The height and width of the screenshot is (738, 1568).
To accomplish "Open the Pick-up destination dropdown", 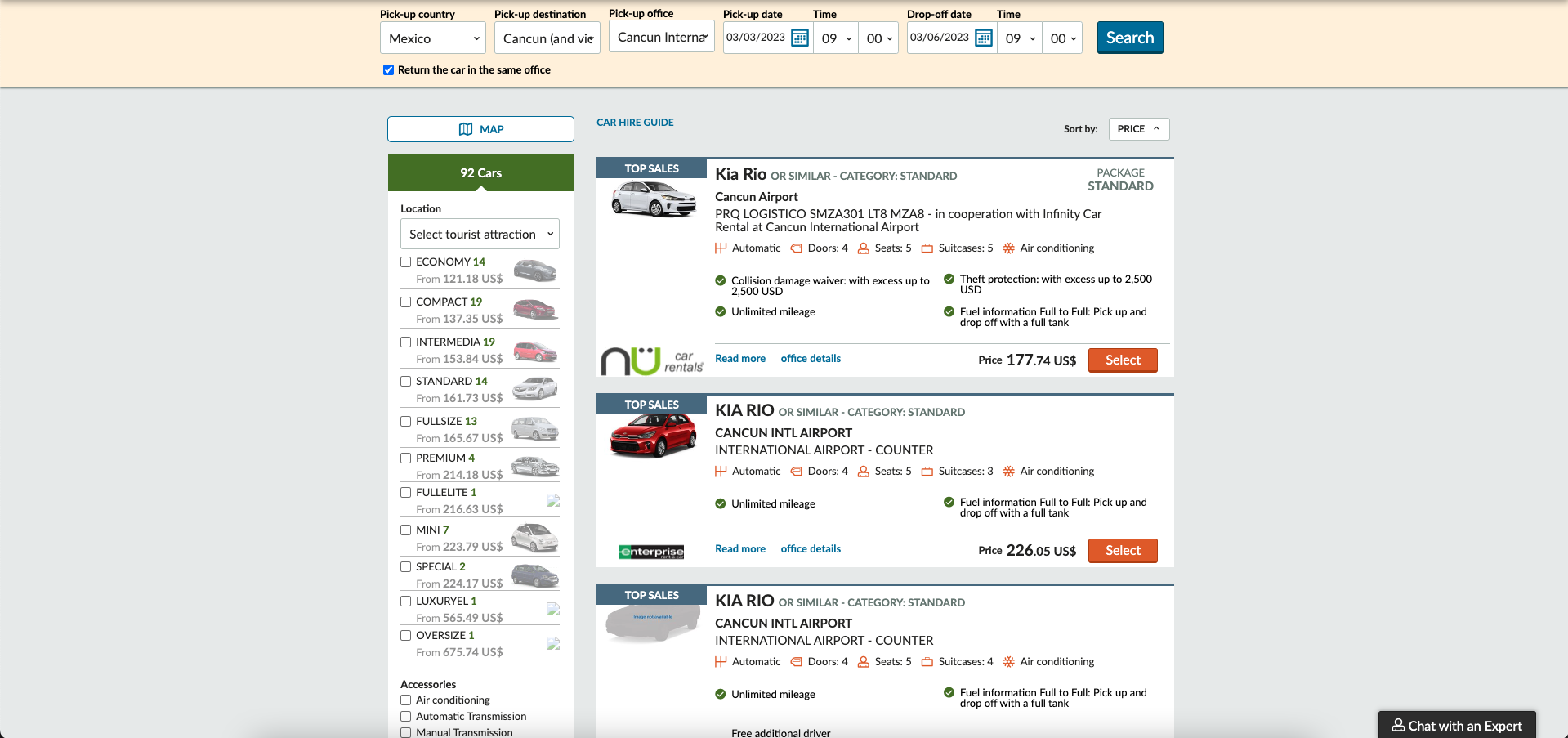I will (547, 38).
